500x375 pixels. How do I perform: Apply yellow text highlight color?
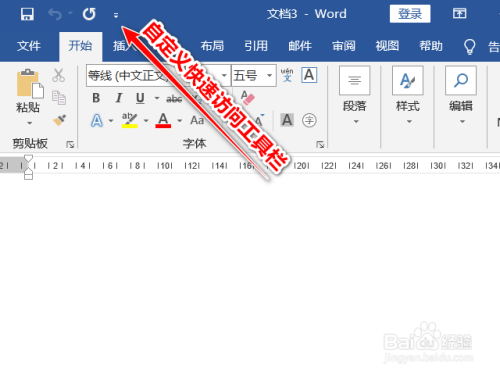tap(130, 121)
